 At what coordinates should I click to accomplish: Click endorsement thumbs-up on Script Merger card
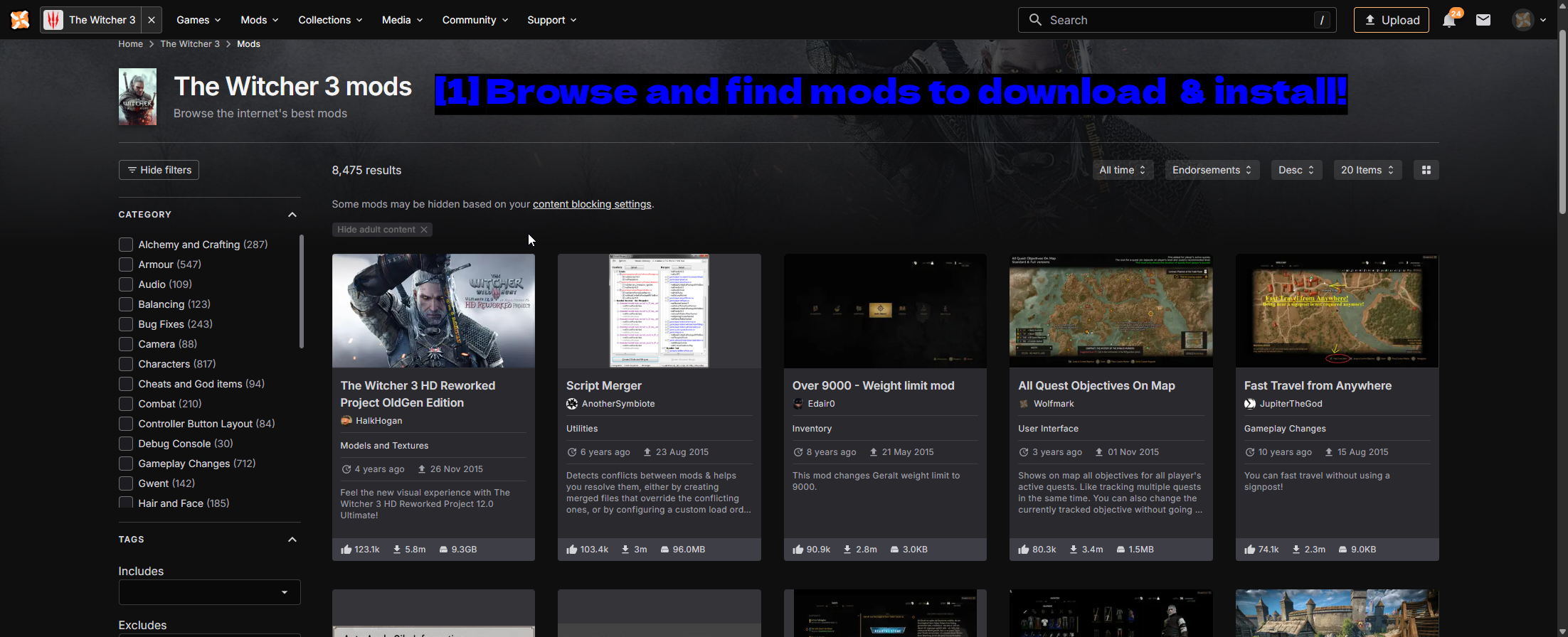tap(572, 550)
